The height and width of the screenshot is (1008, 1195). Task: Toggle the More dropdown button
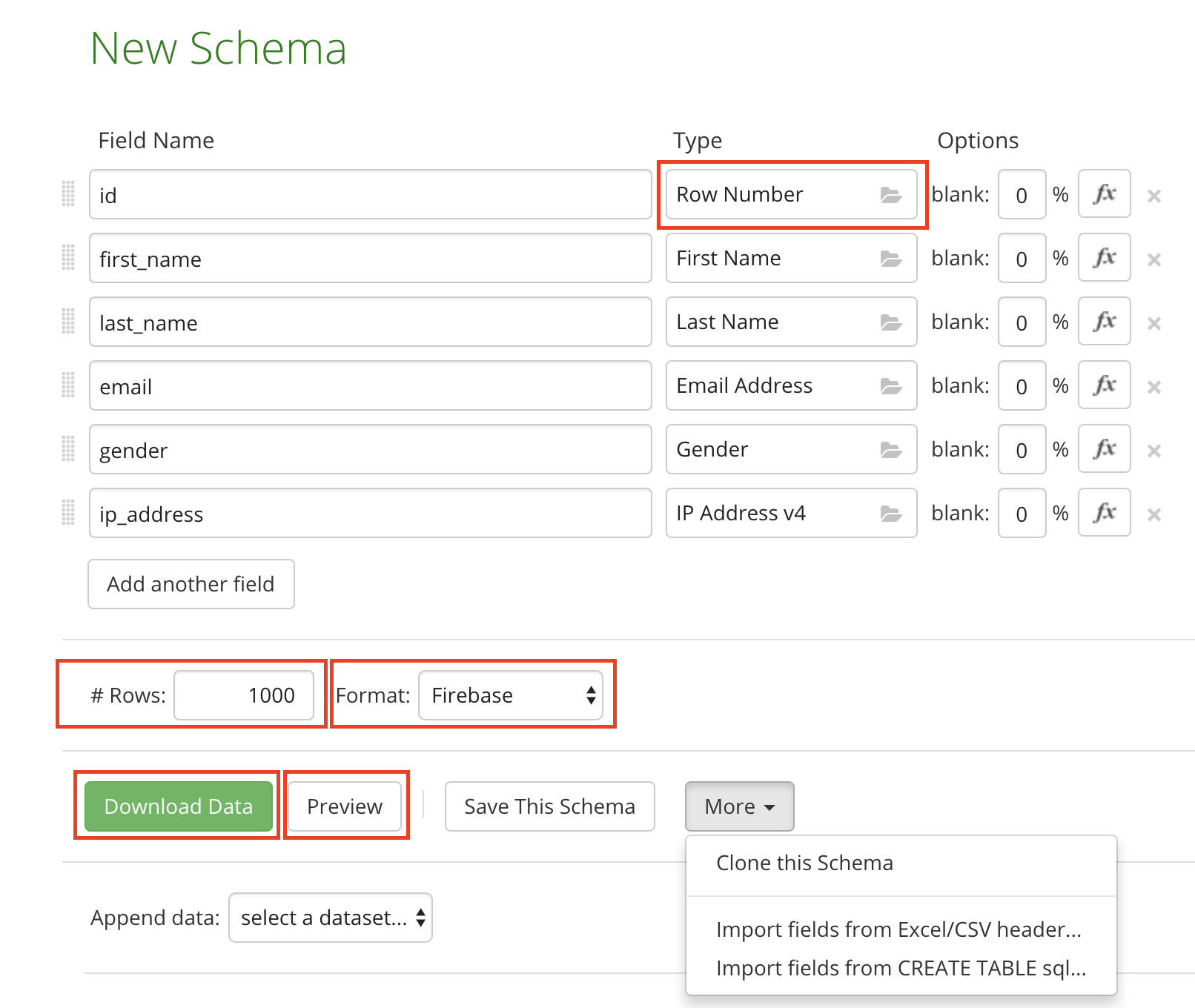click(x=739, y=806)
